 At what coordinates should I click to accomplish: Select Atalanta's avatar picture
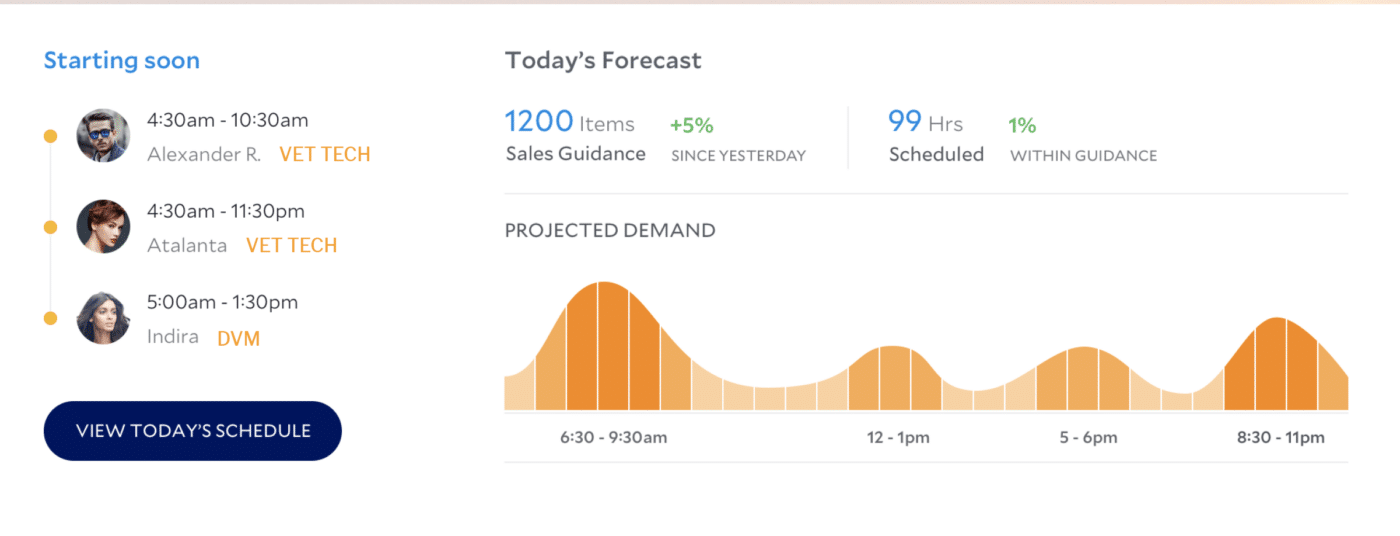coord(103,226)
